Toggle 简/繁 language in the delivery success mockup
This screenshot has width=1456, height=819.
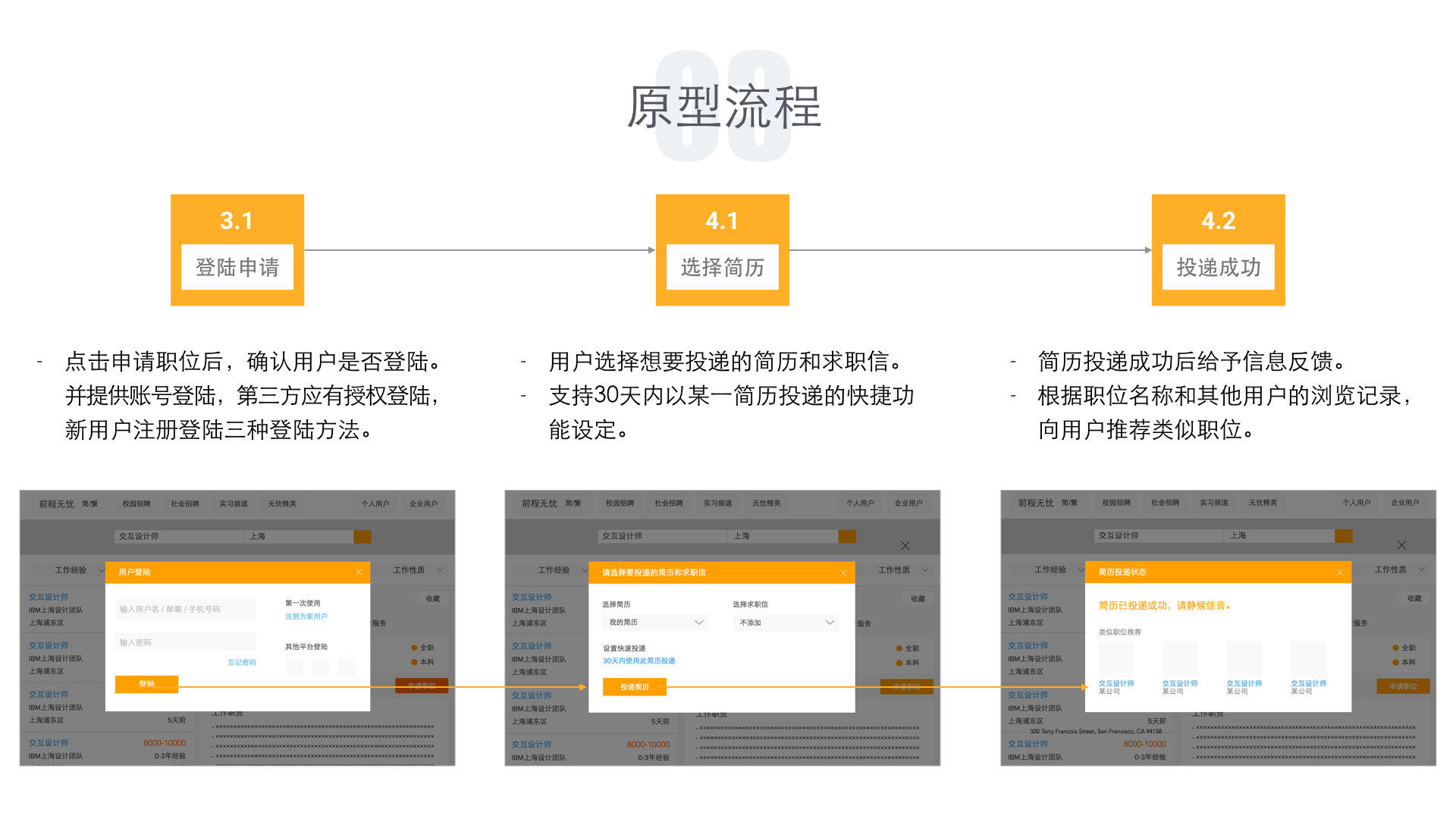[1069, 503]
